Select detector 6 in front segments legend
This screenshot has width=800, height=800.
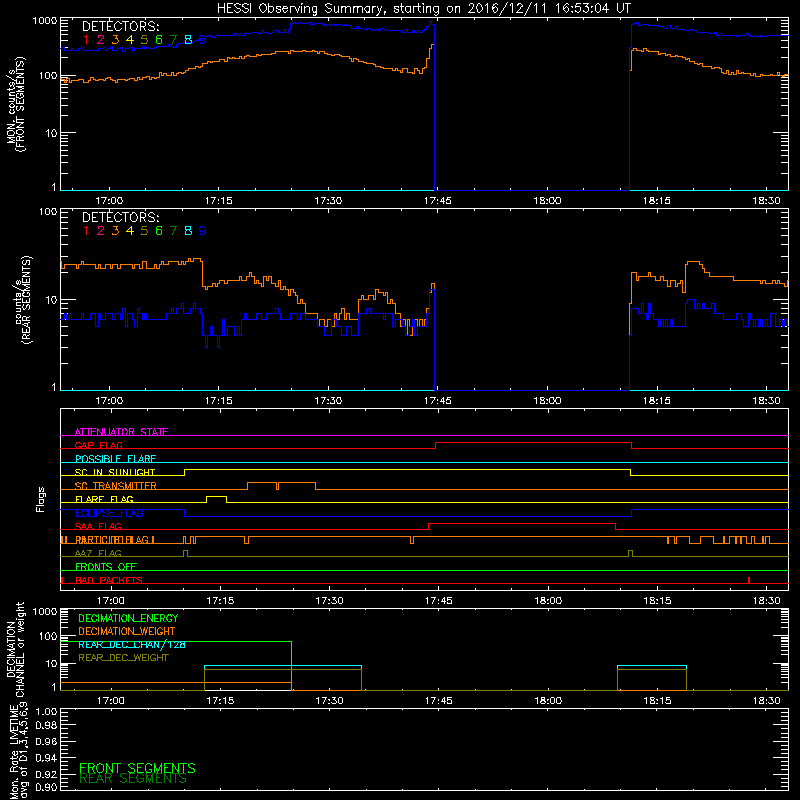click(159, 40)
